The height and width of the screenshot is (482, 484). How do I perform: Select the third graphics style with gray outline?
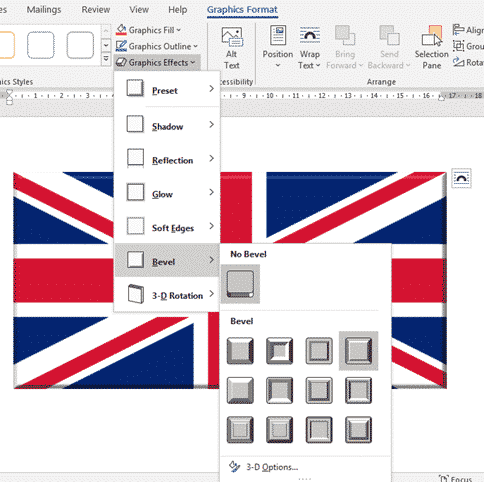point(80,45)
